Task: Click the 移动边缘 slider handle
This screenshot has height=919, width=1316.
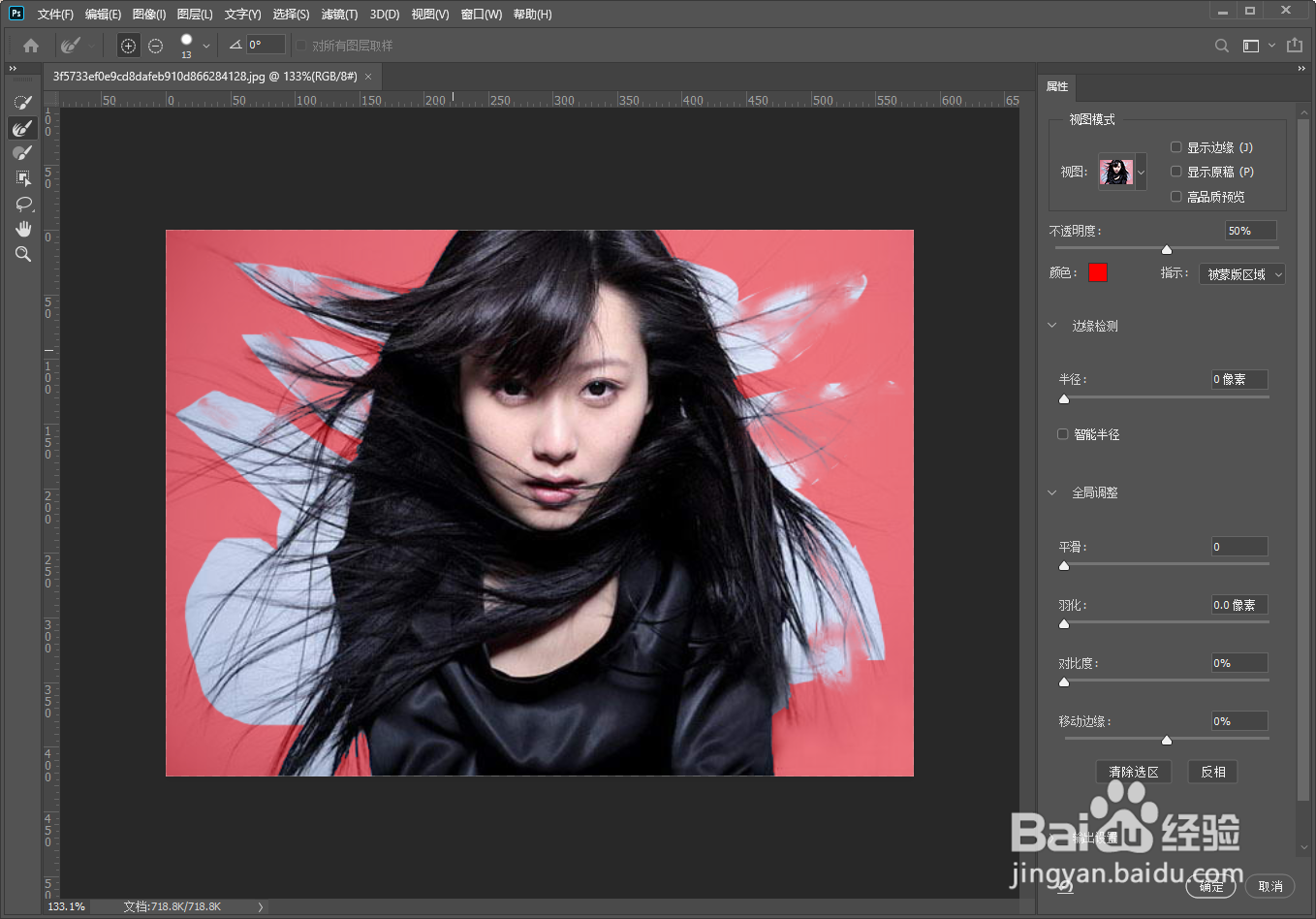Action: (1167, 741)
